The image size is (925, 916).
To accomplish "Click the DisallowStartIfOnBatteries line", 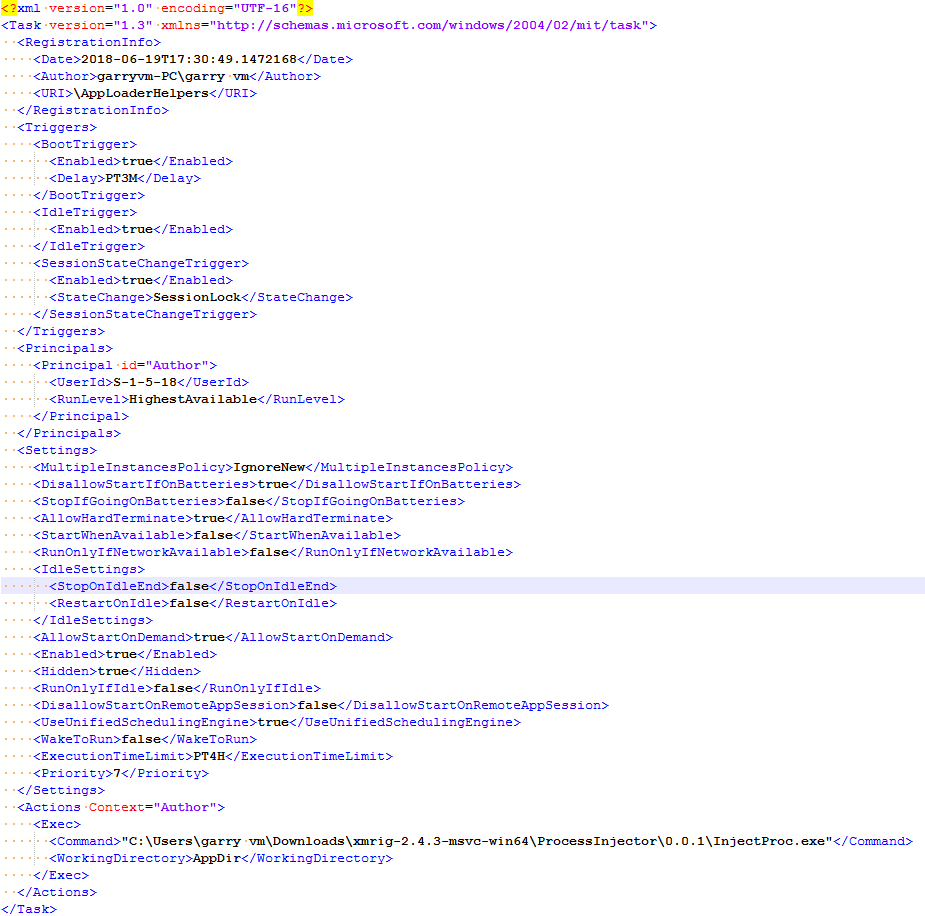I will [x=277, y=484].
